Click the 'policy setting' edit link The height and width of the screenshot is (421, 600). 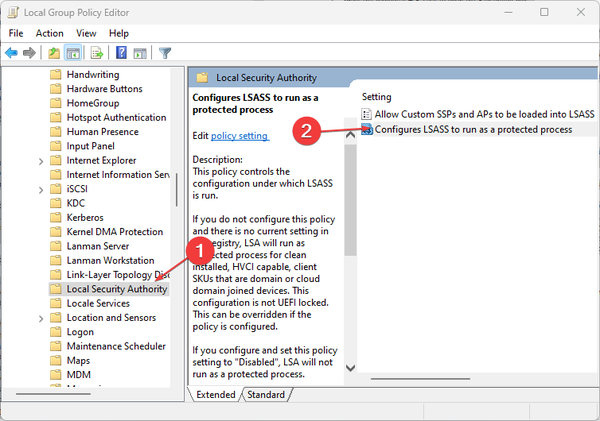tap(239, 135)
